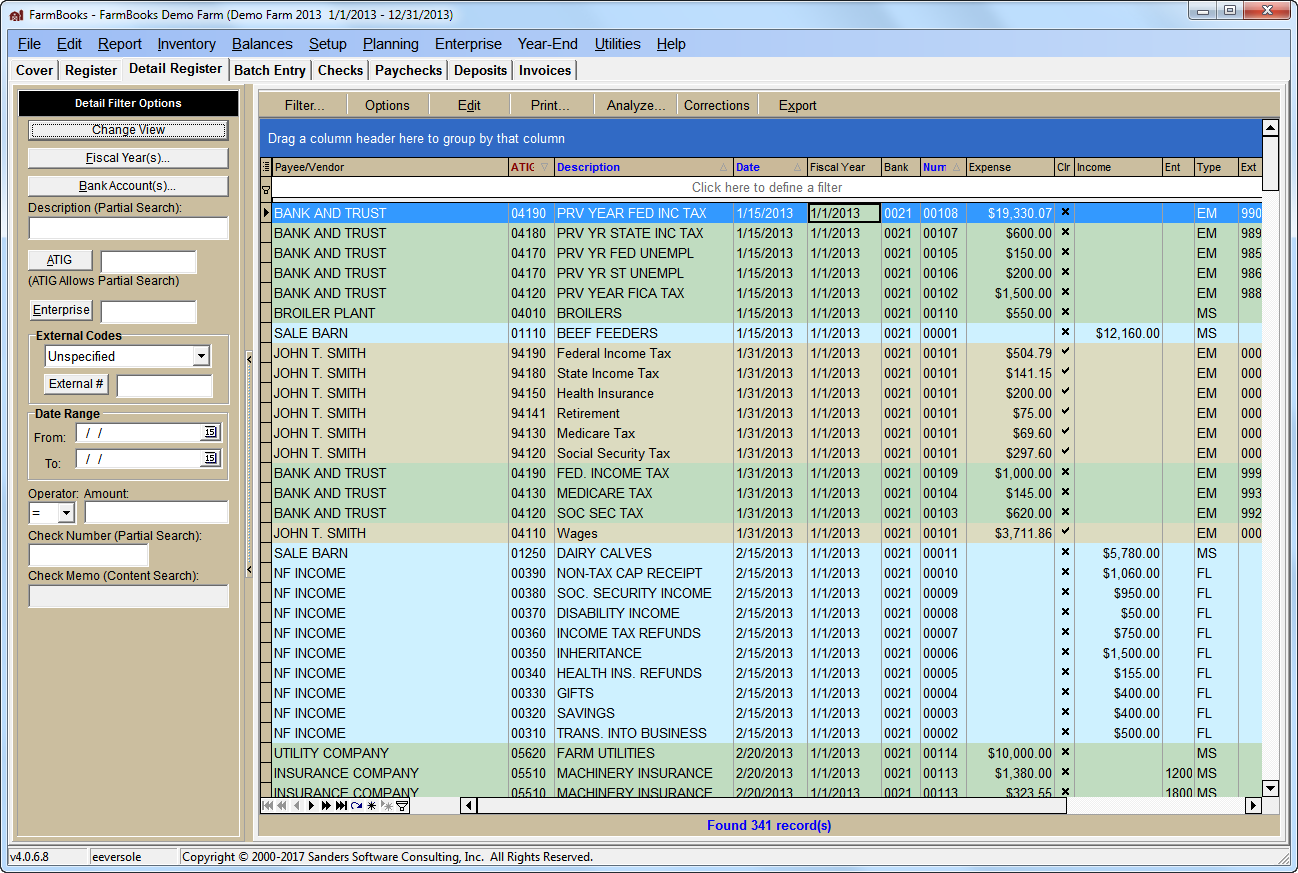Click the Corrections toolbar button

[716, 104]
